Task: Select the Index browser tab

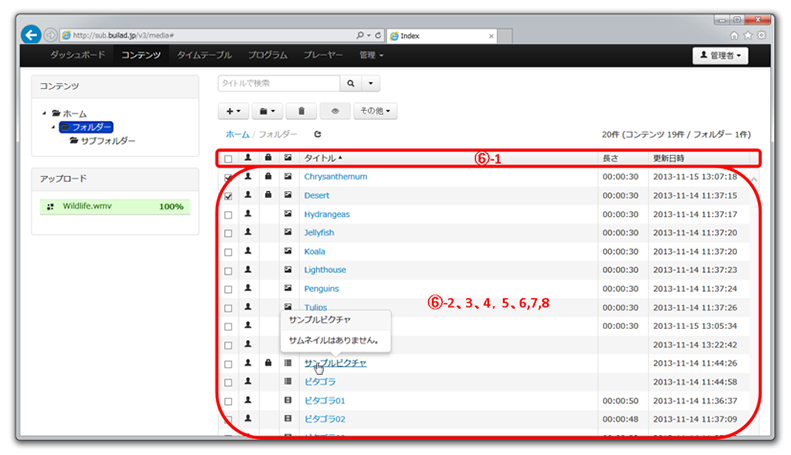Action: tap(442, 36)
